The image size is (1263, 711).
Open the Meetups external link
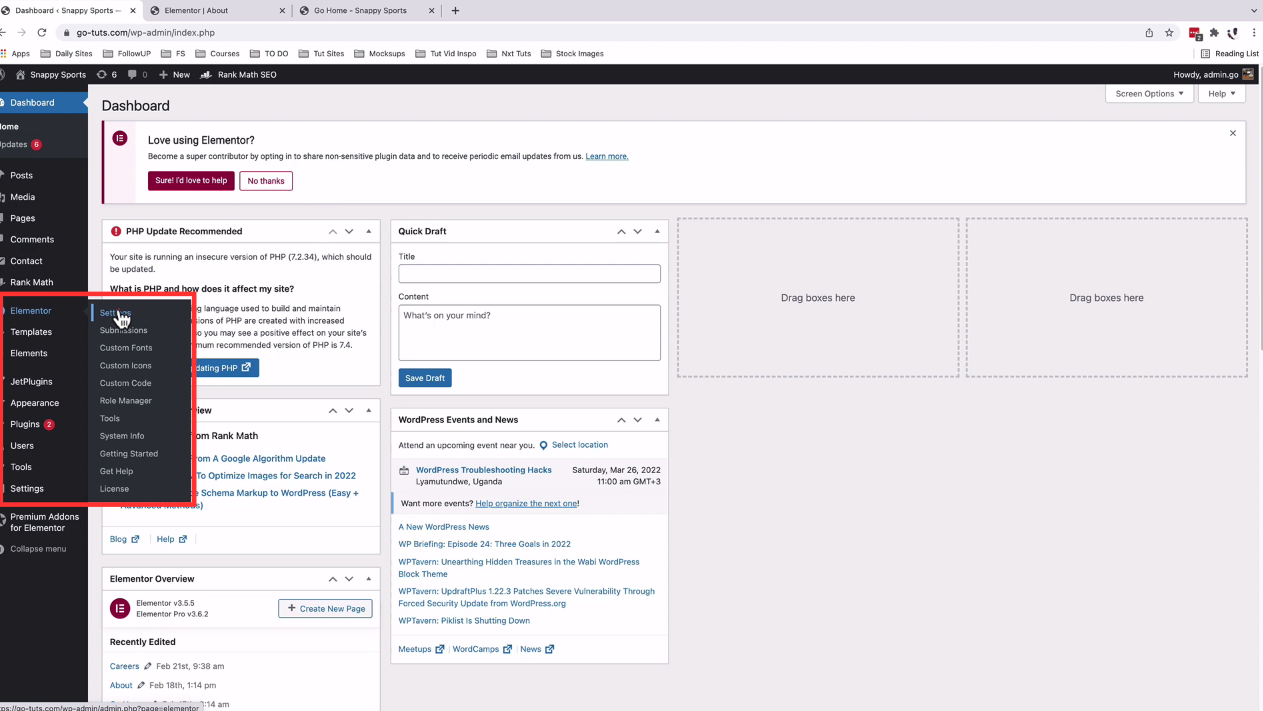(421, 649)
